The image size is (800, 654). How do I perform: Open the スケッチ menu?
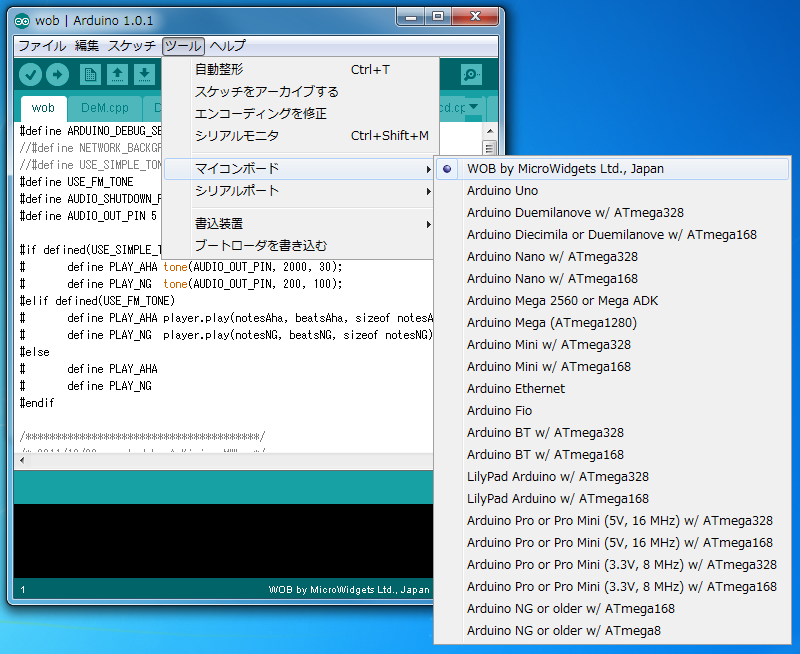[132, 46]
